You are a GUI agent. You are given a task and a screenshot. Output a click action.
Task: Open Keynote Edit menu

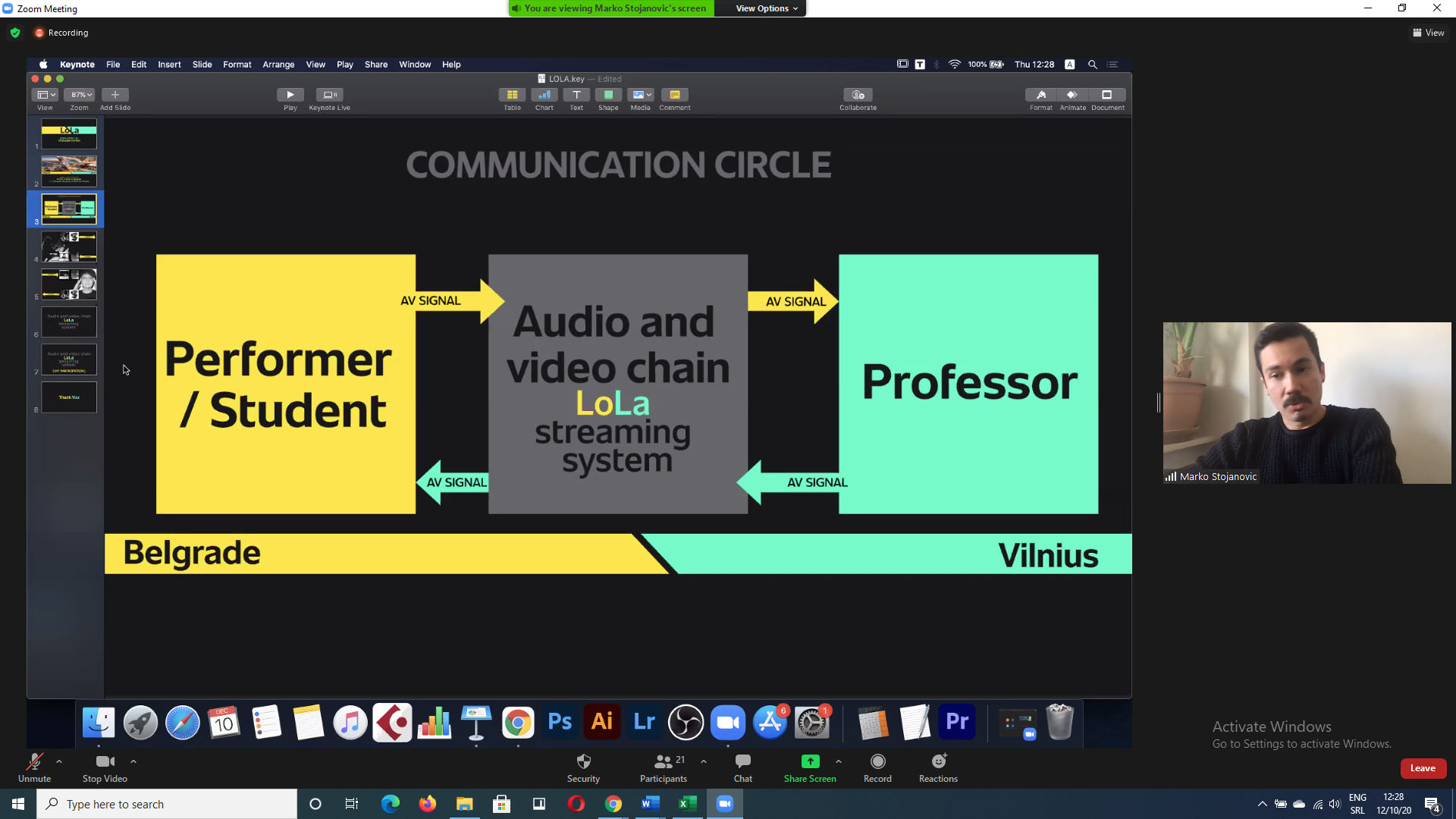click(139, 64)
